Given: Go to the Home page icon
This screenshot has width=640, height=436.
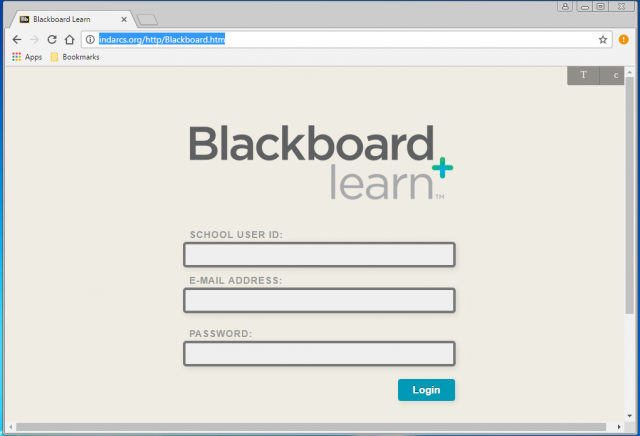Looking at the screenshot, I should click(70, 40).
